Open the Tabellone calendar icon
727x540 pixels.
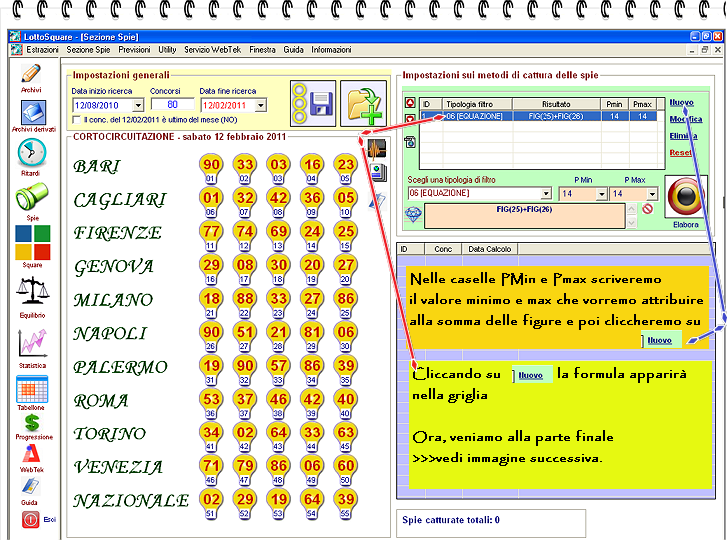(32, 389)
